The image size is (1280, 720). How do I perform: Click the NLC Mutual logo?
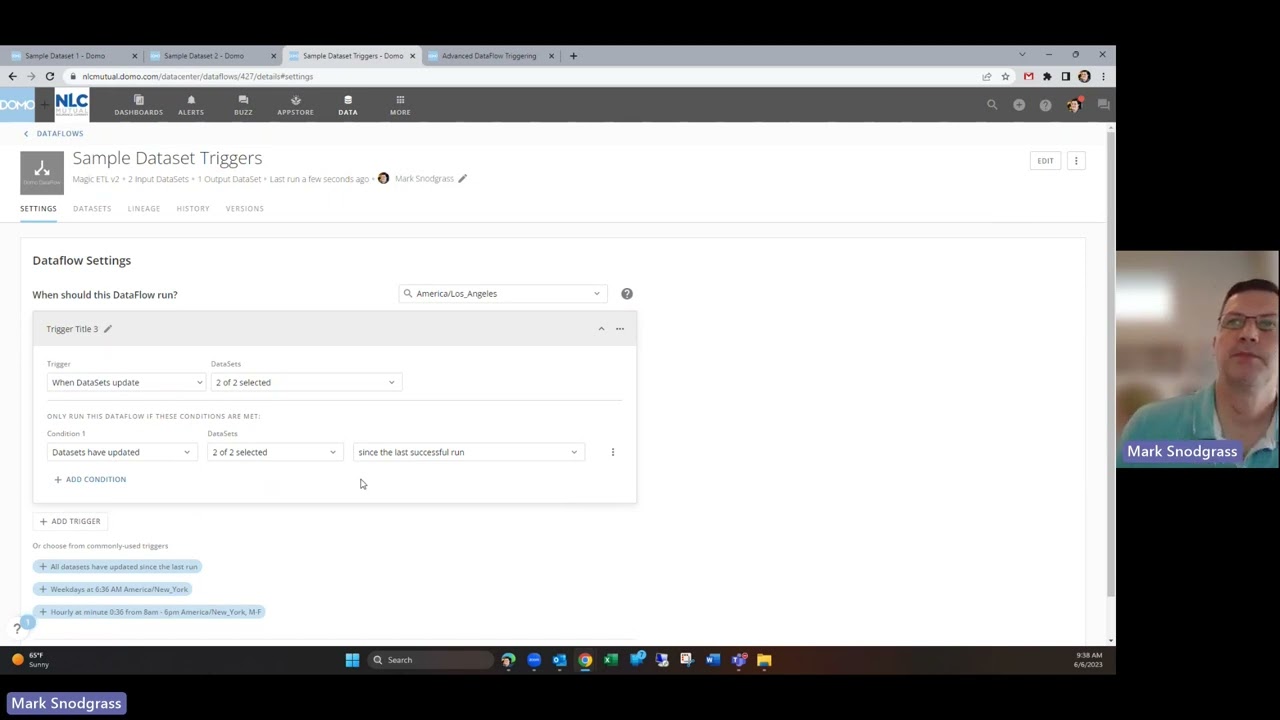71,104
